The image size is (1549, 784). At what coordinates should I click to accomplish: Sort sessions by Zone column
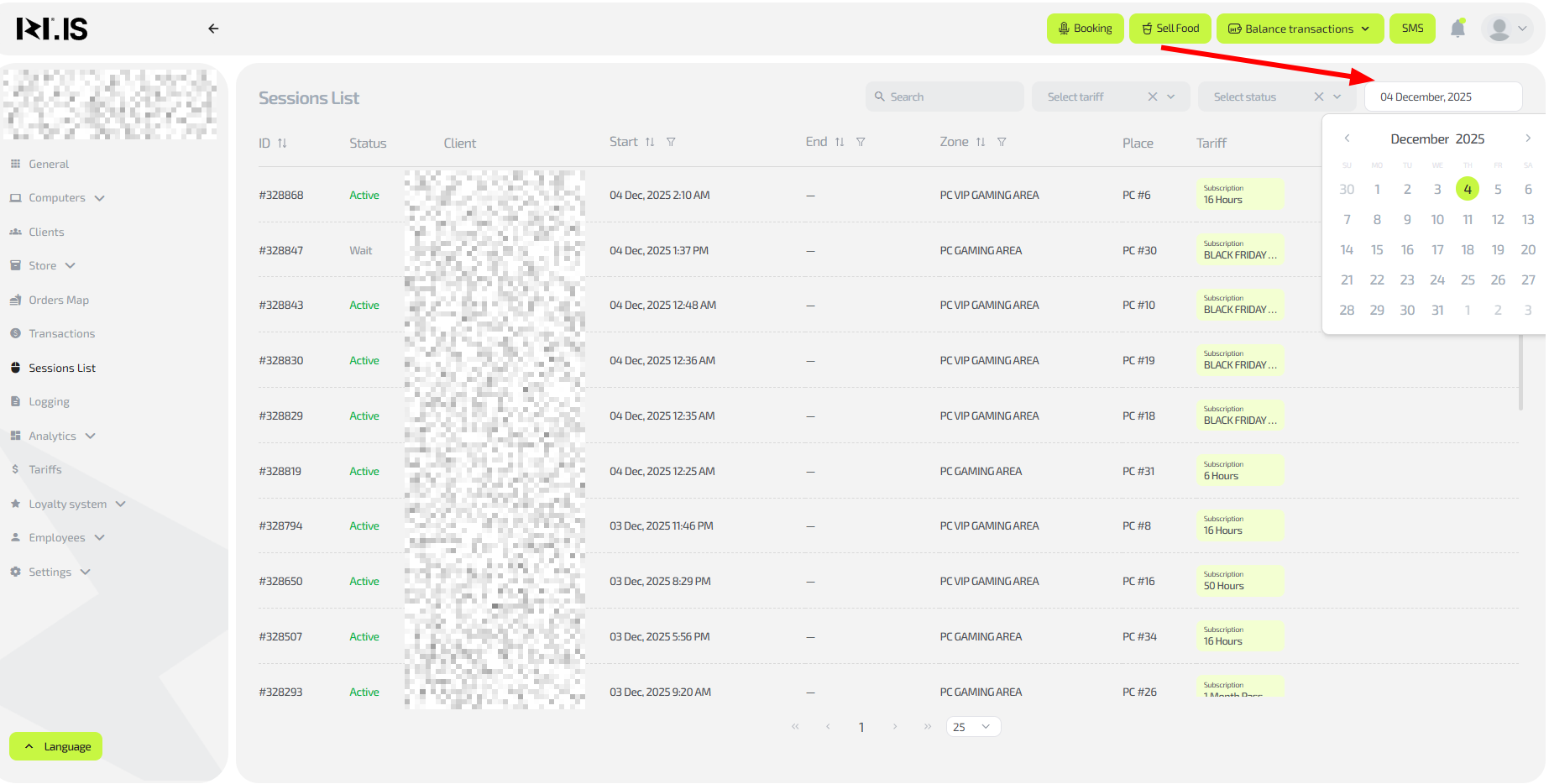980,142
